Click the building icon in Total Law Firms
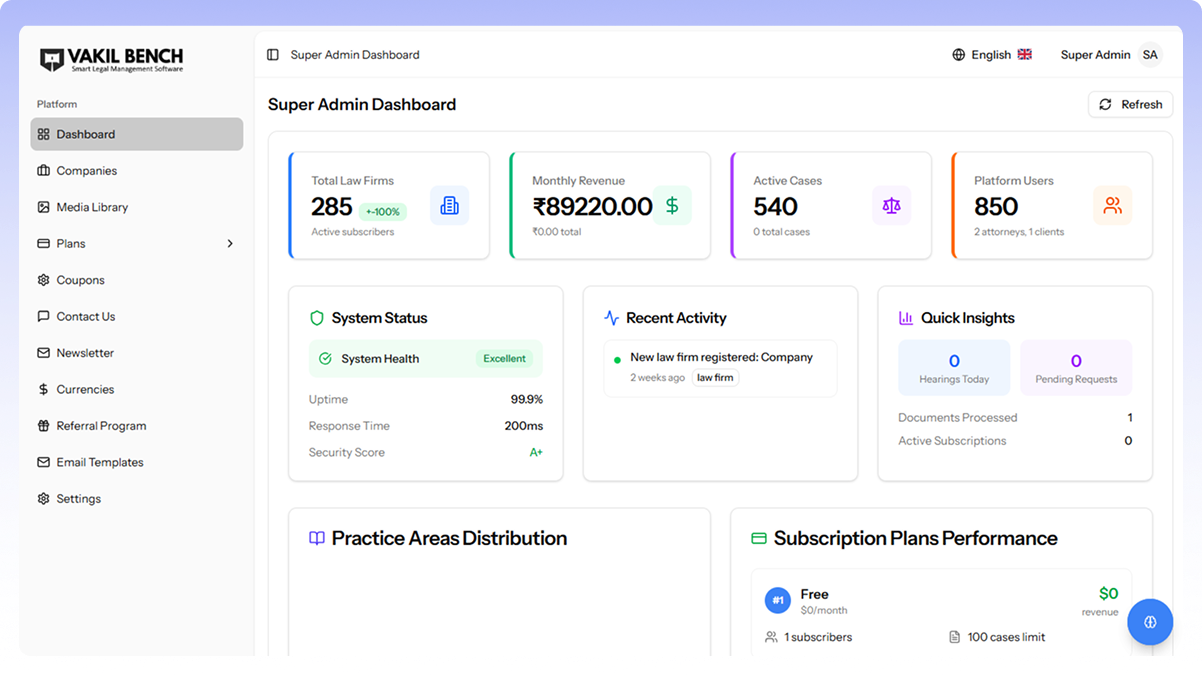1202x680 pixels. coord(449,206)
